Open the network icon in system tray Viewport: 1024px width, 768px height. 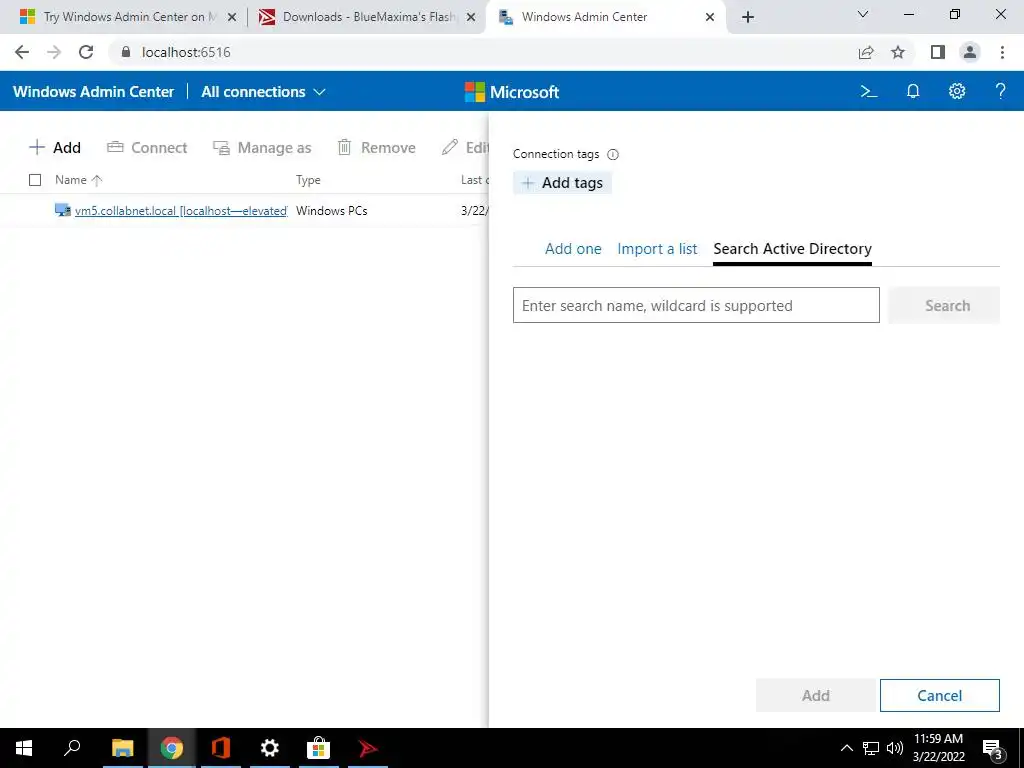point(871,748)
